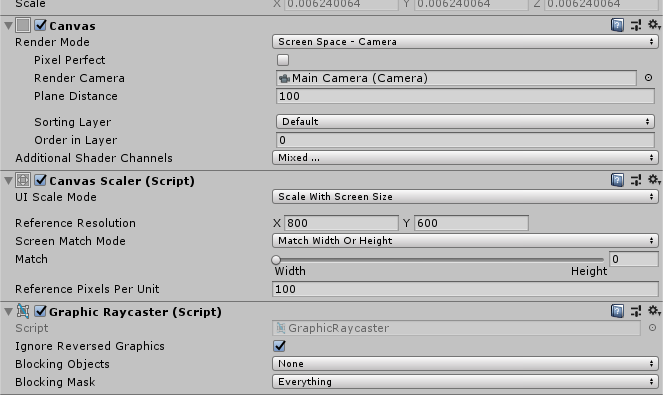Screen dimensions: 663x395
Task: Disable the Canvas component checkbox
Action: click(40, 25)
